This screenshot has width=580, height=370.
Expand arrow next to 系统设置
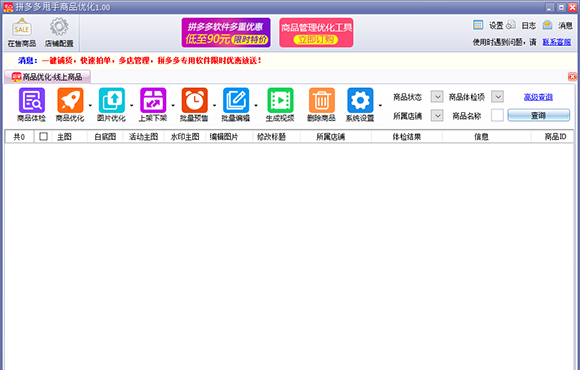tap(380, 105)
